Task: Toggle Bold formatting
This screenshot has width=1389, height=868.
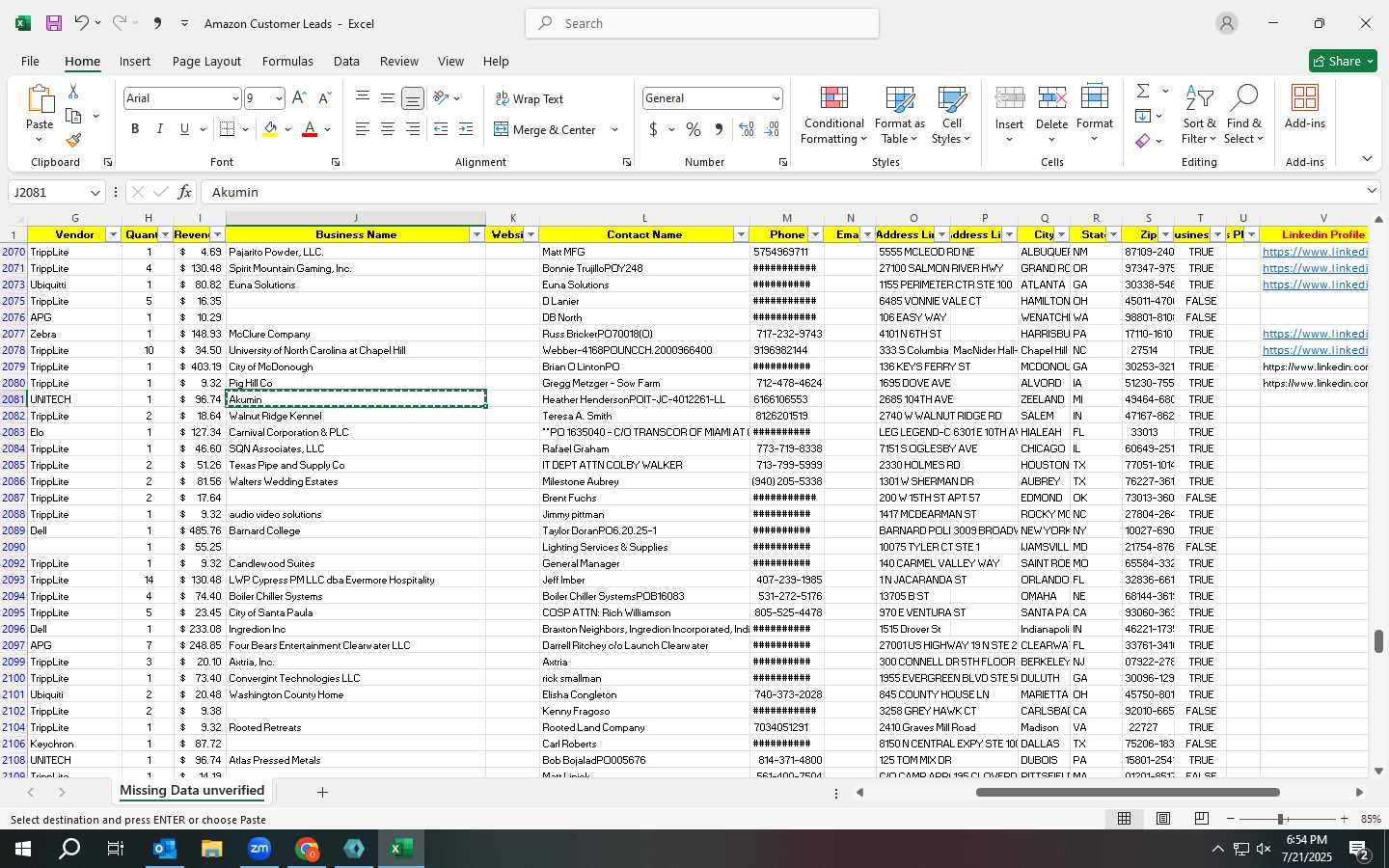Action: [x=135, y=129]
